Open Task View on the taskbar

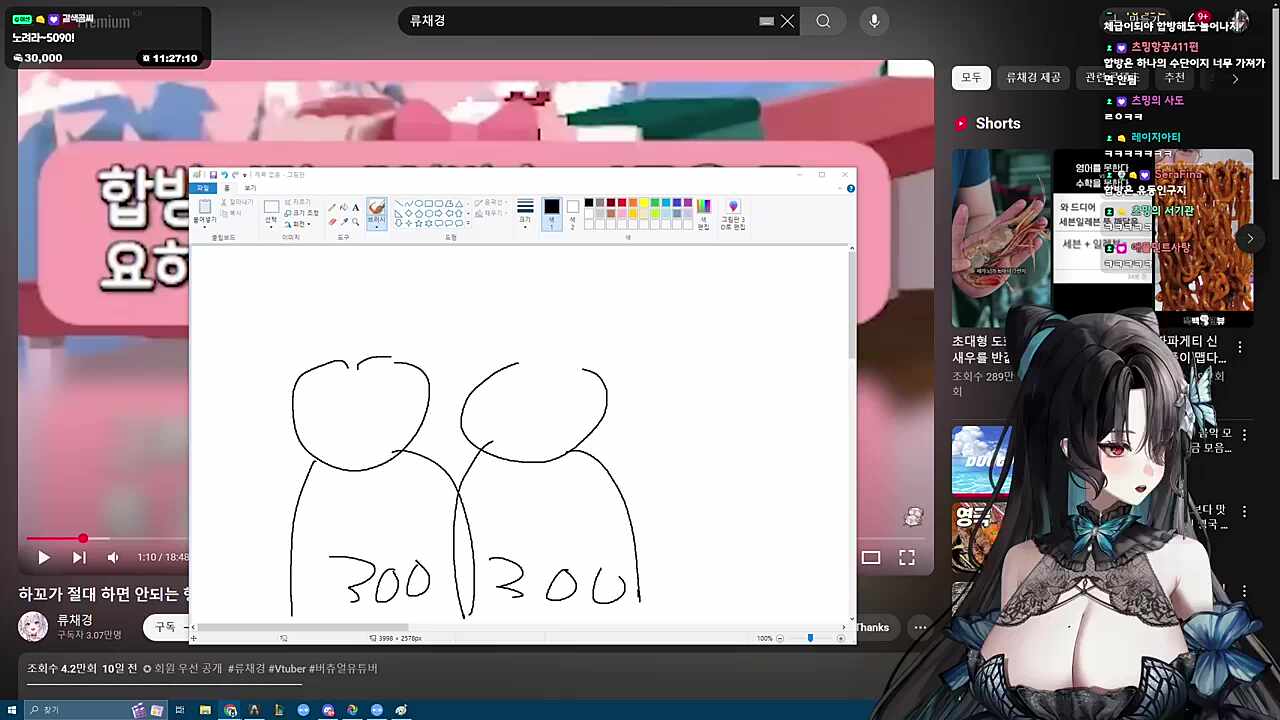click(180, 710)
